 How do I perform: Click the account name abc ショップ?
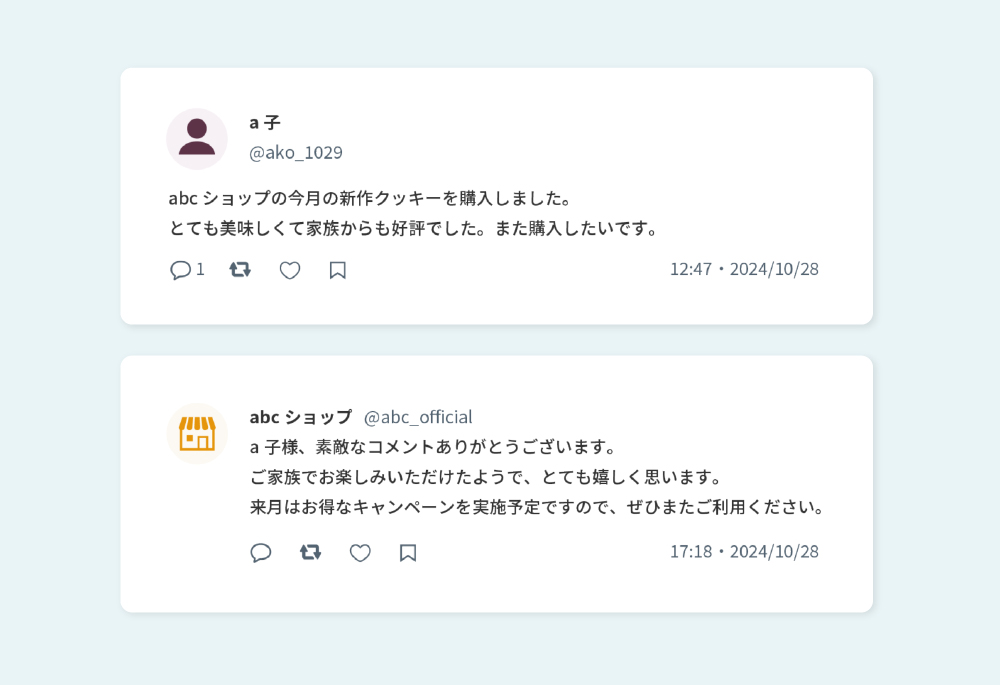tap(300, 417)
